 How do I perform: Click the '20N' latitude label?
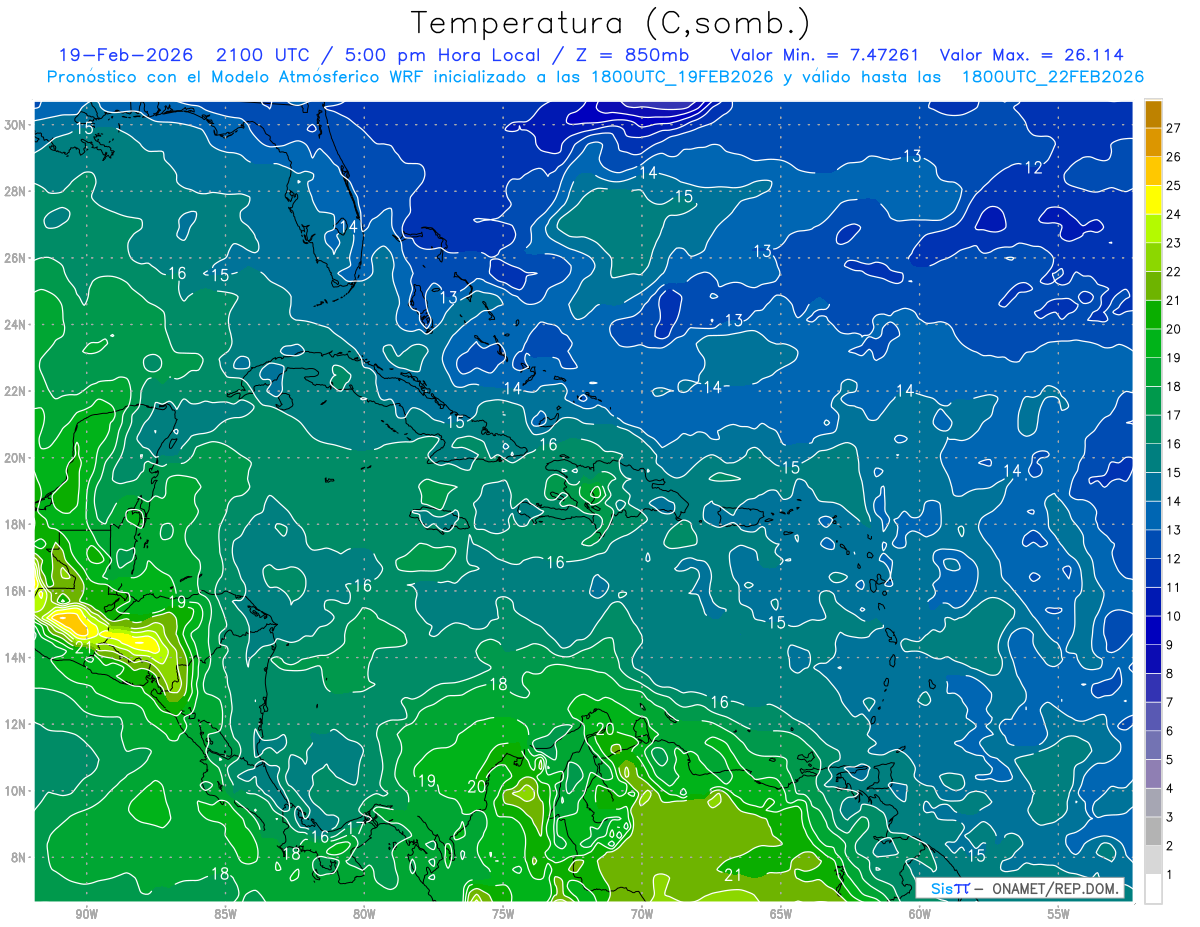(17, 458)
